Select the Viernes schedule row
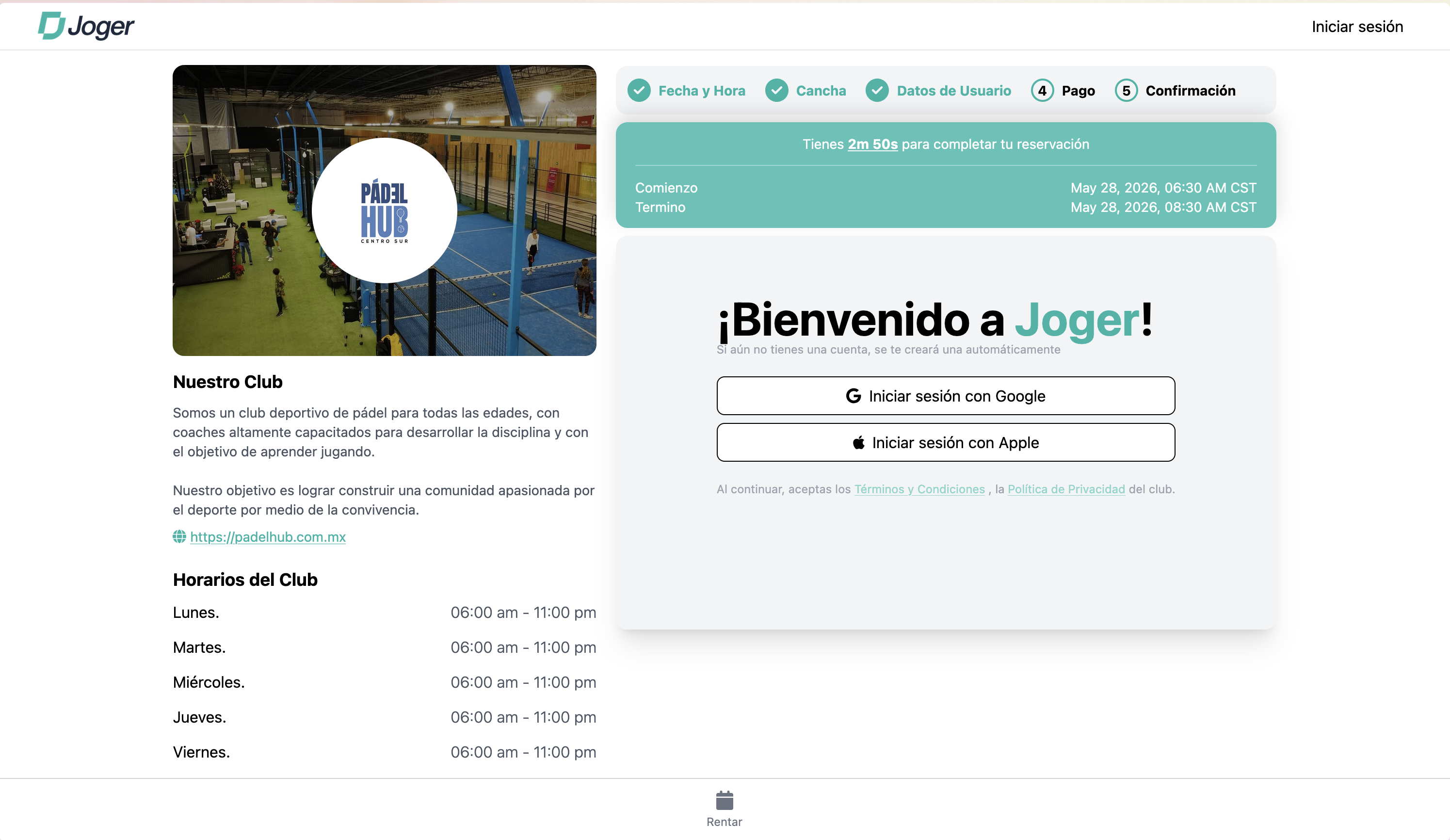 (x=385, y=752)
